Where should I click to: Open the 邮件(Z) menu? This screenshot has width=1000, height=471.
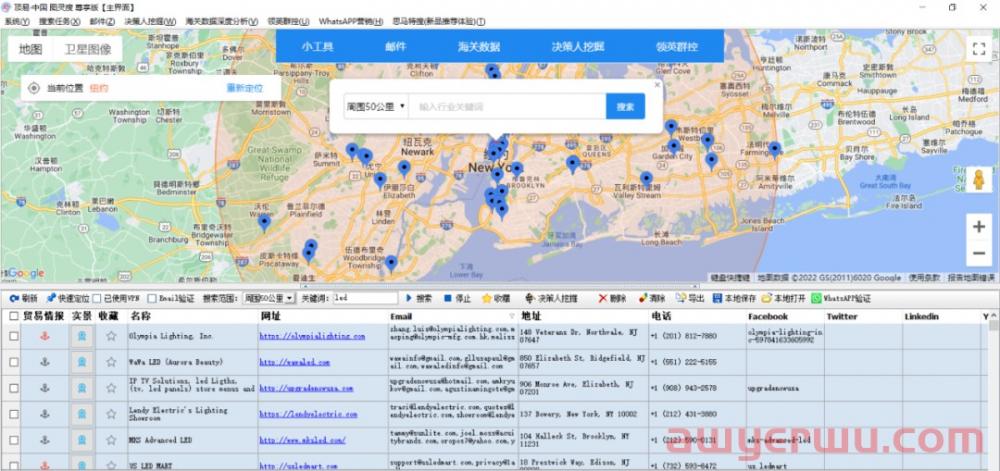pos(102,21)
